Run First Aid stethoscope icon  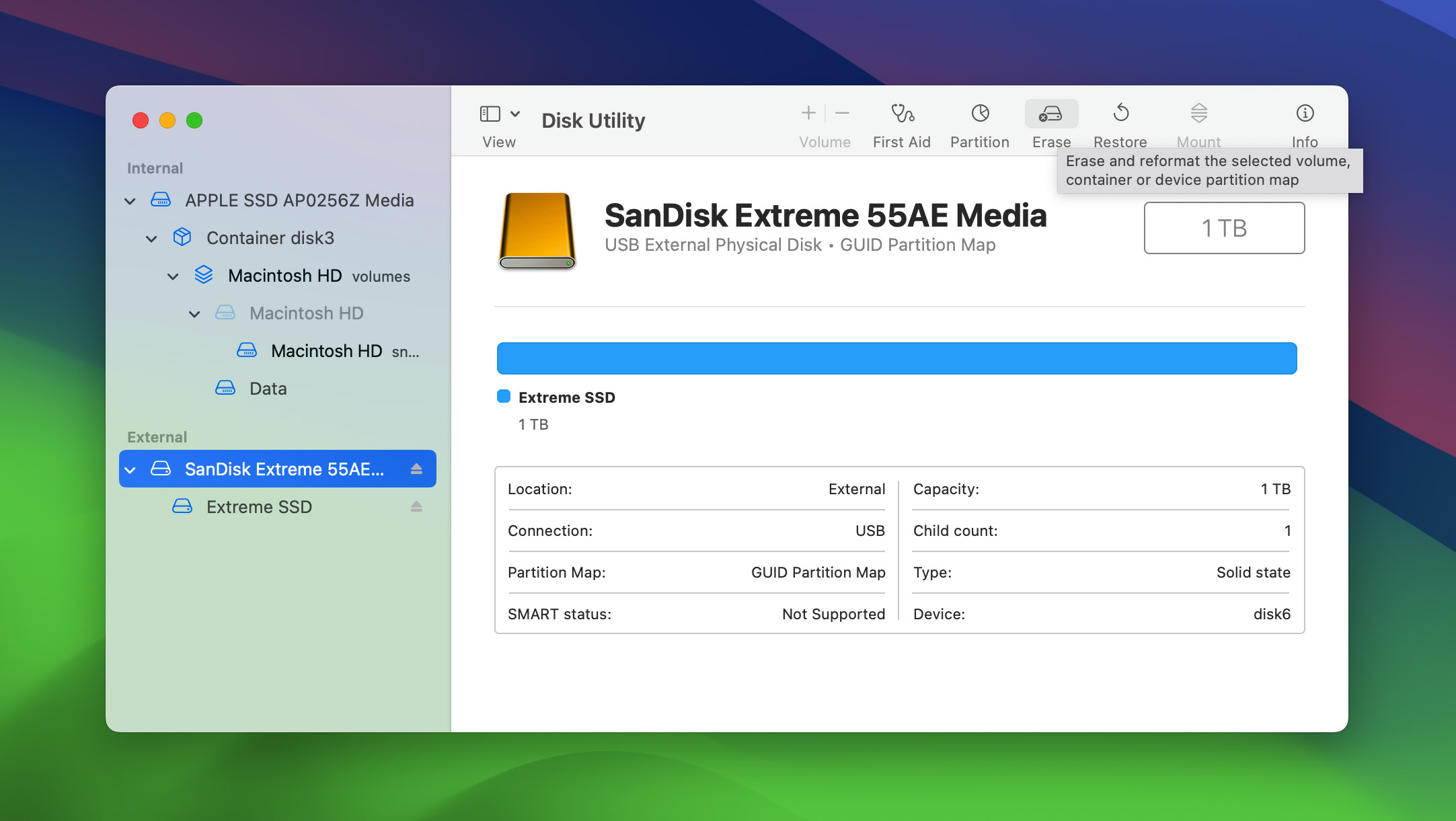[902, 113]
